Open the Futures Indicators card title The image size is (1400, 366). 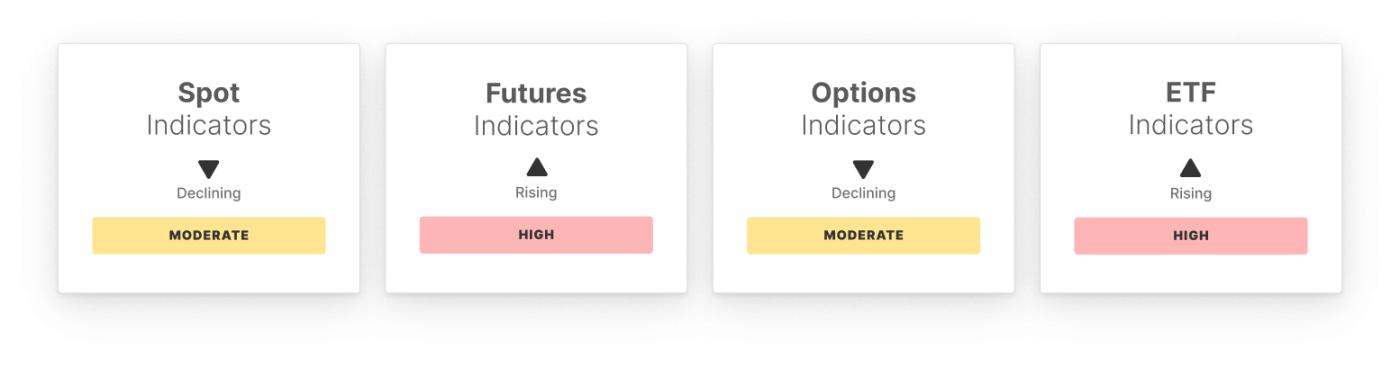(536, 109)
